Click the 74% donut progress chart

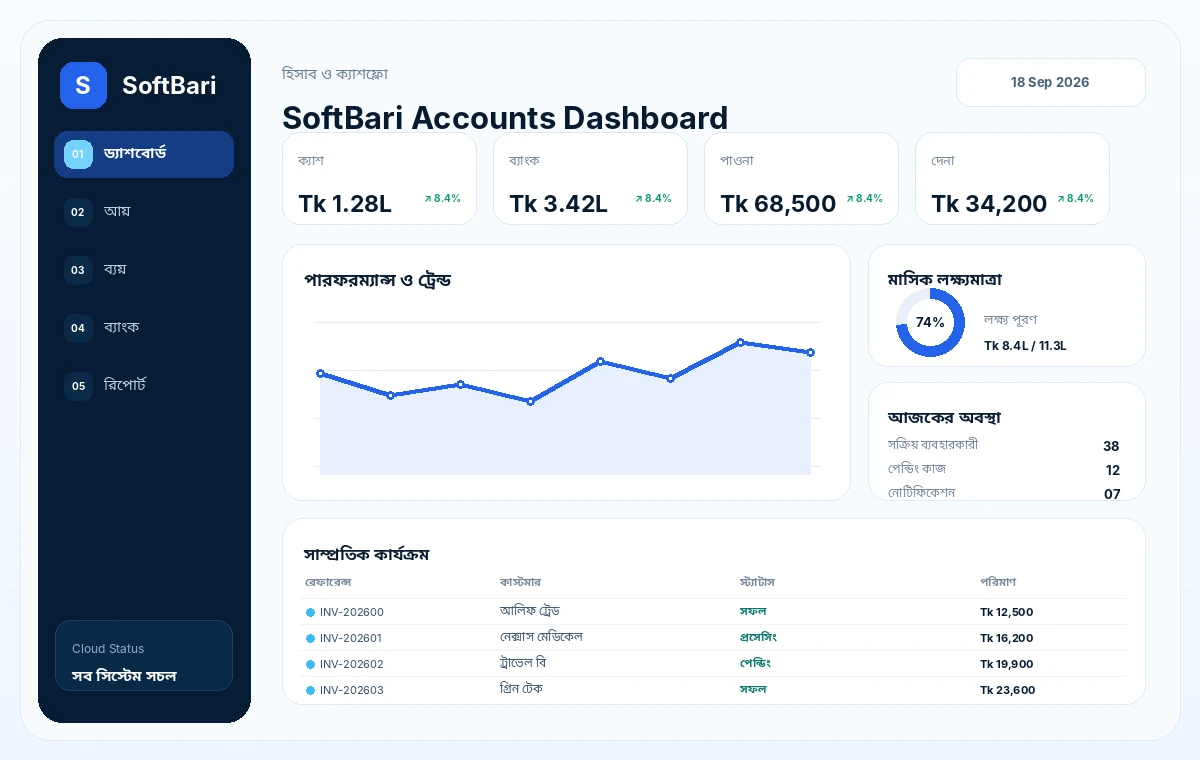tap(930, 322)
